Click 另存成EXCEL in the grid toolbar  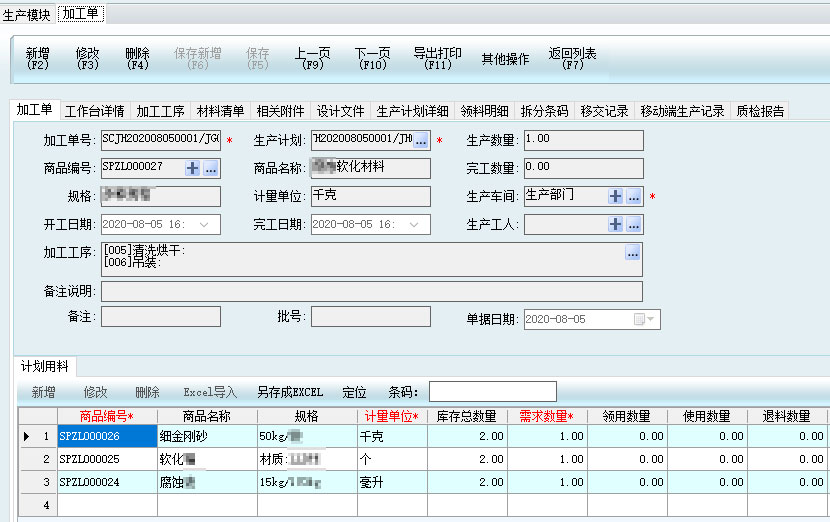click(x=290, y=392)
